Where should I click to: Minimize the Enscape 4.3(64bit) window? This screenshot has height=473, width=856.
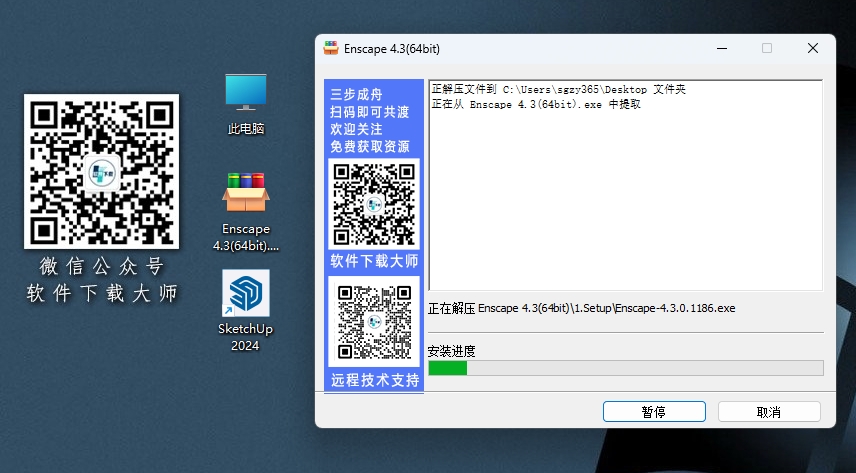click(722, 48)
